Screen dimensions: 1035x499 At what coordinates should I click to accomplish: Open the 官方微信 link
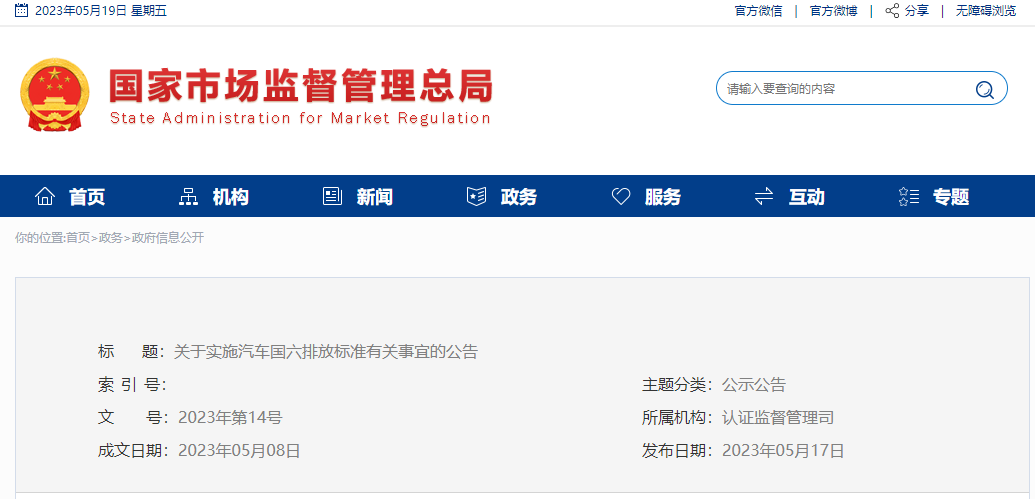click(758, 11)
